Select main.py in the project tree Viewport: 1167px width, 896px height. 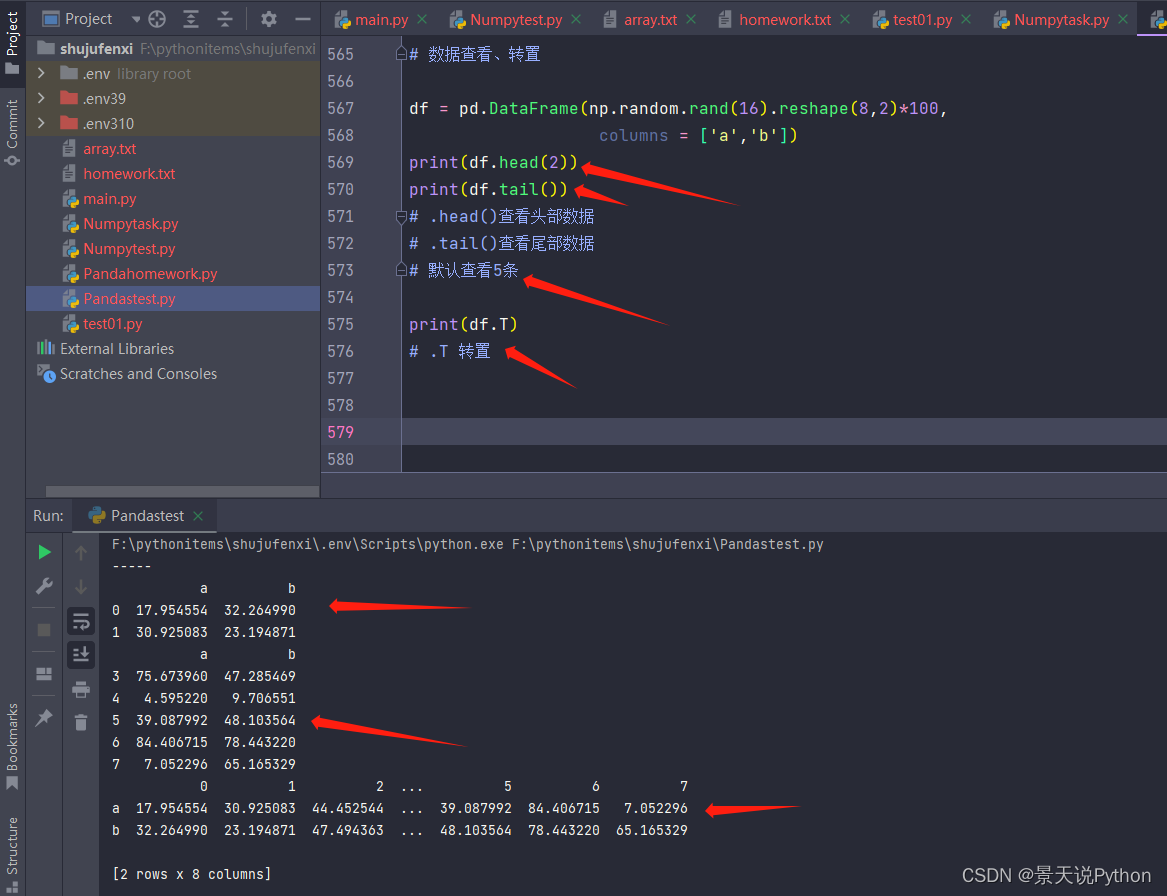173,199
